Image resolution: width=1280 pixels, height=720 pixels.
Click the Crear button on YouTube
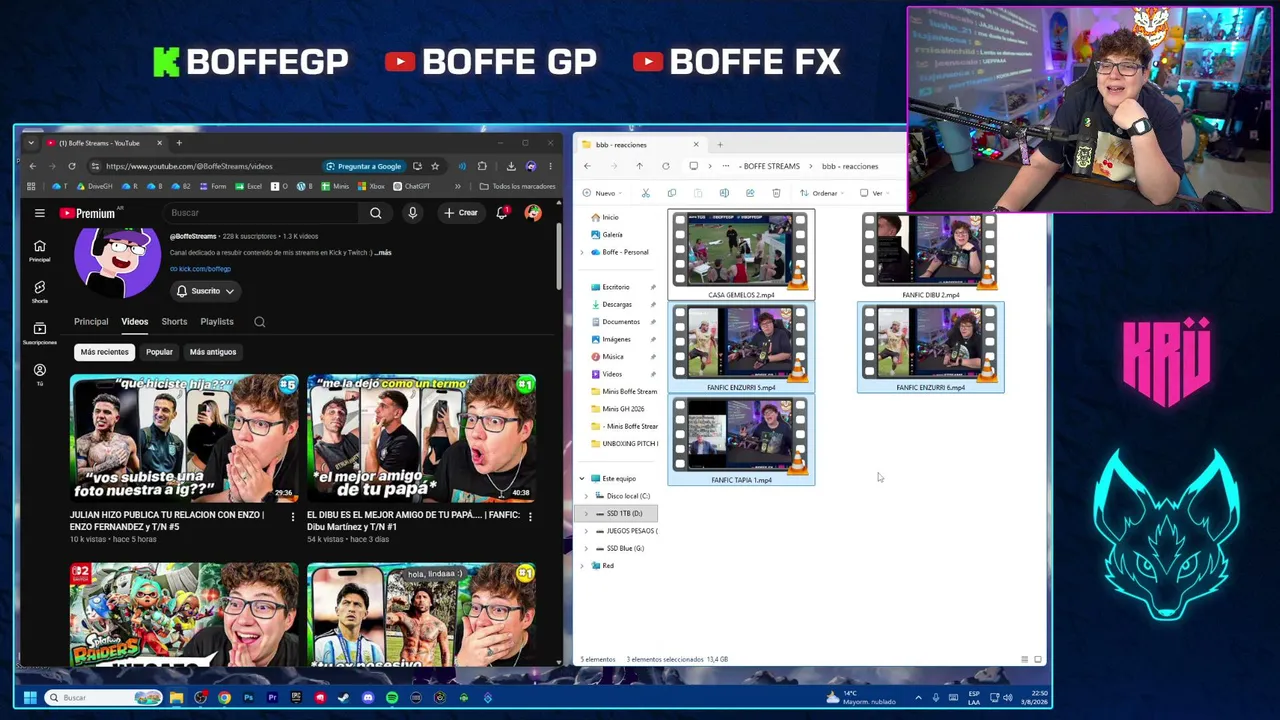point(461,213)
